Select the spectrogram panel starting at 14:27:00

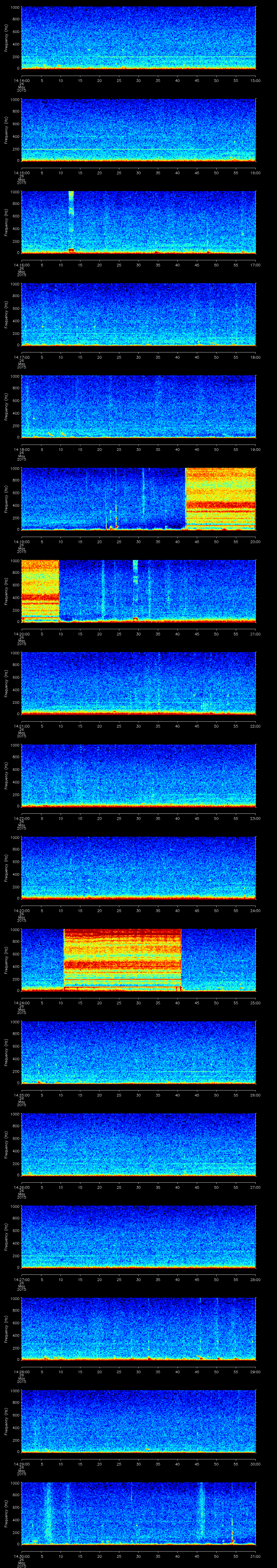pyautogui.click(x=138, y=1237)
